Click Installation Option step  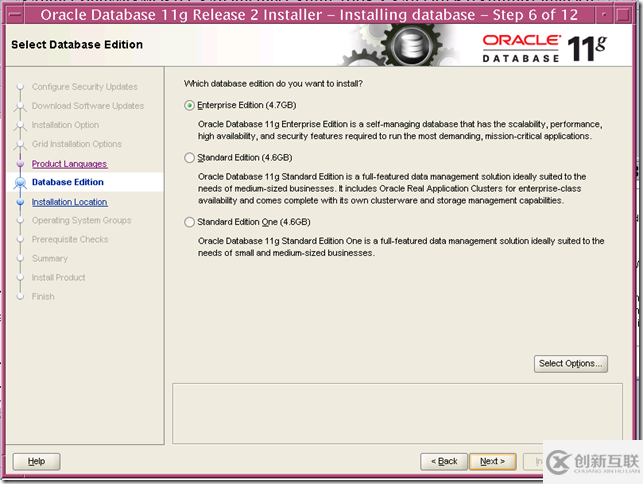click(65, 125)
